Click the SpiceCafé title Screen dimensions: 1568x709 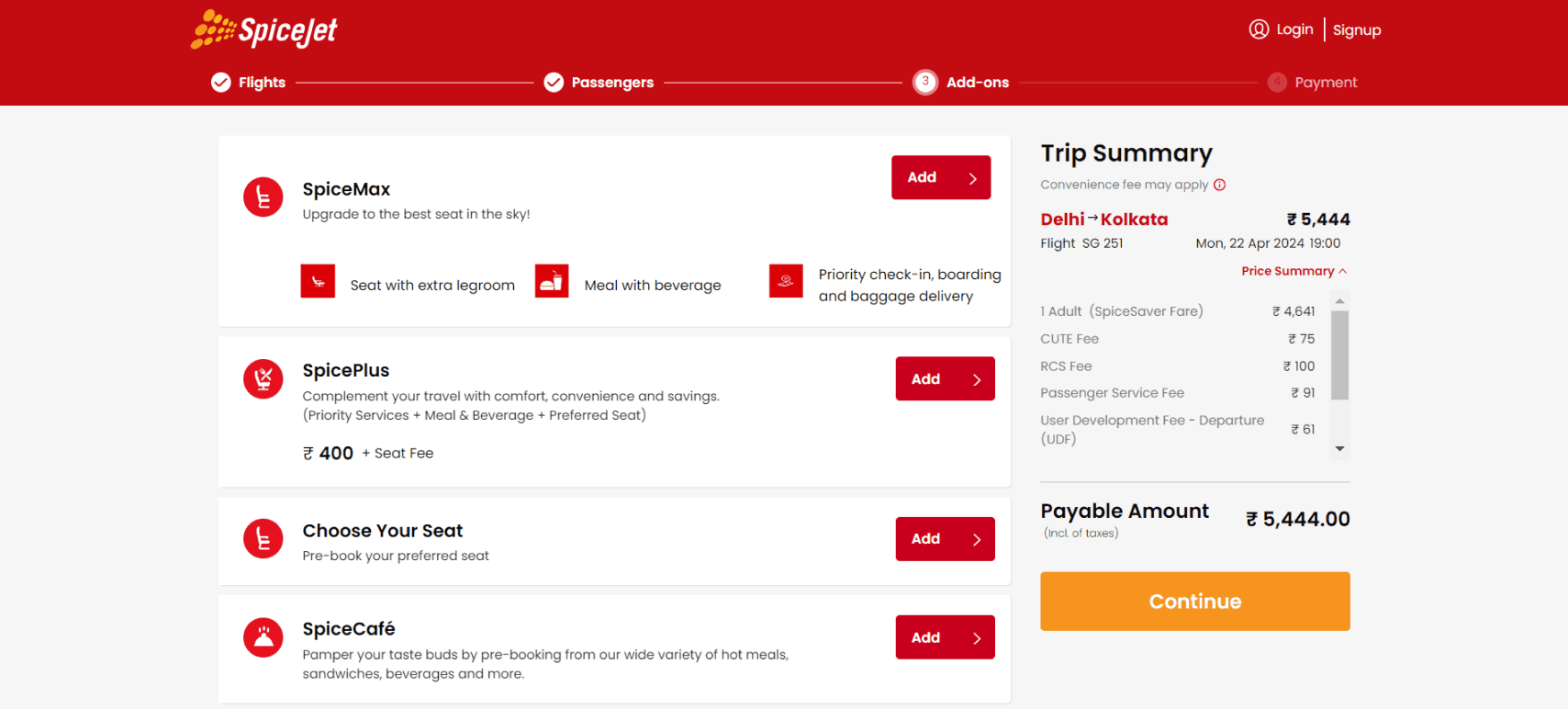(349, 629)
